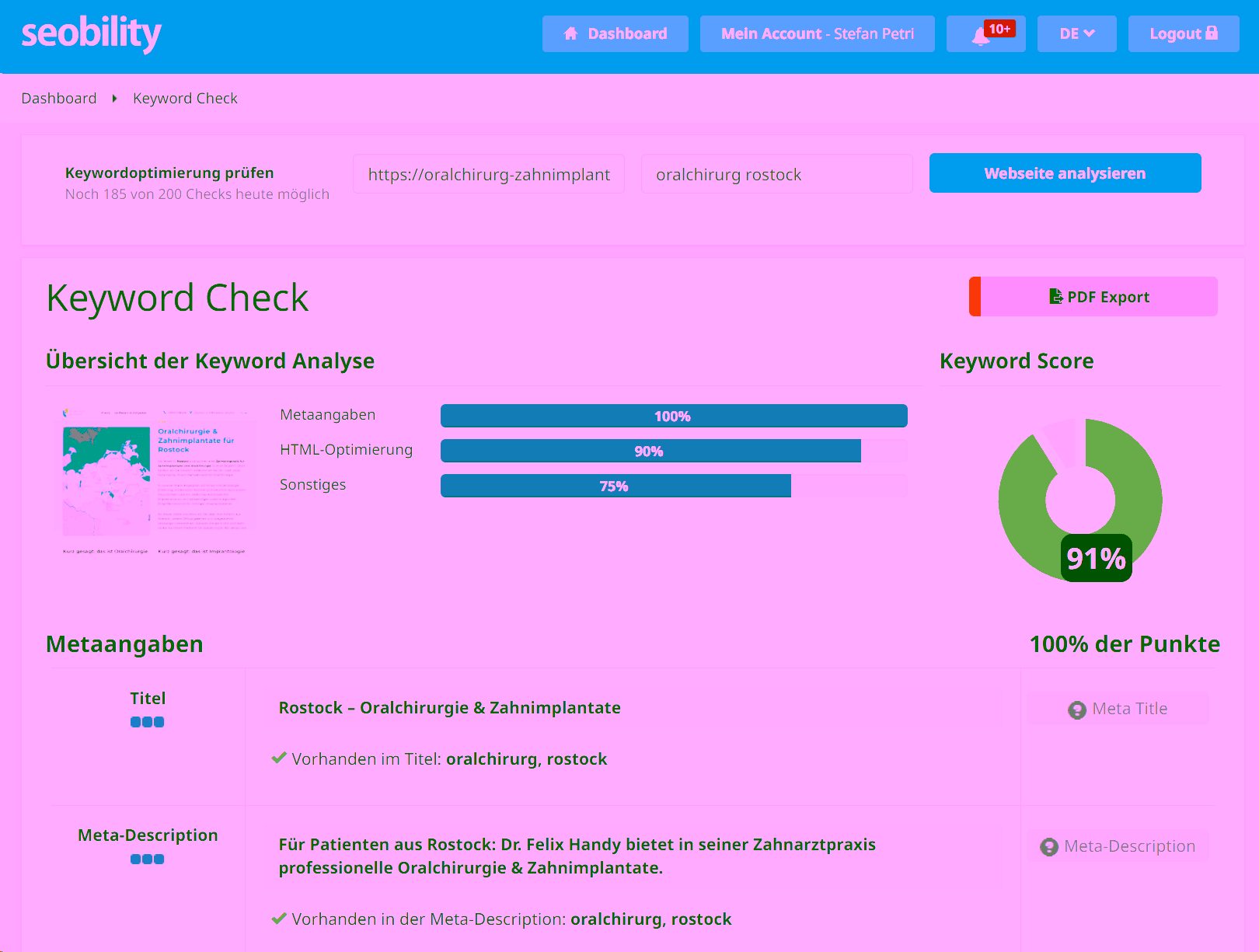Follow the Dashboard breadcrumb link

click(59, 98)
